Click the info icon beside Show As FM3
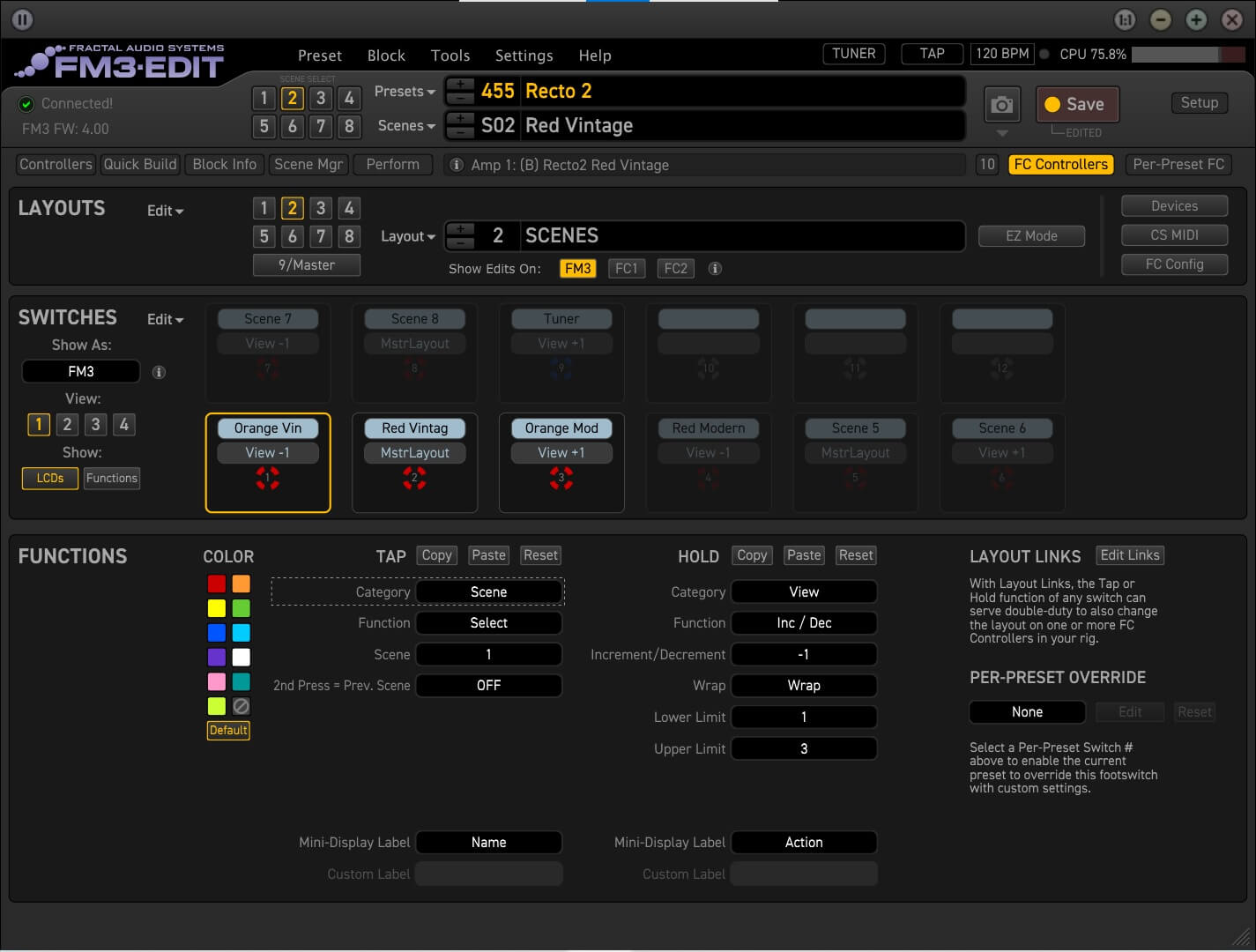1256x952 pixels. [x=159, y=372]
